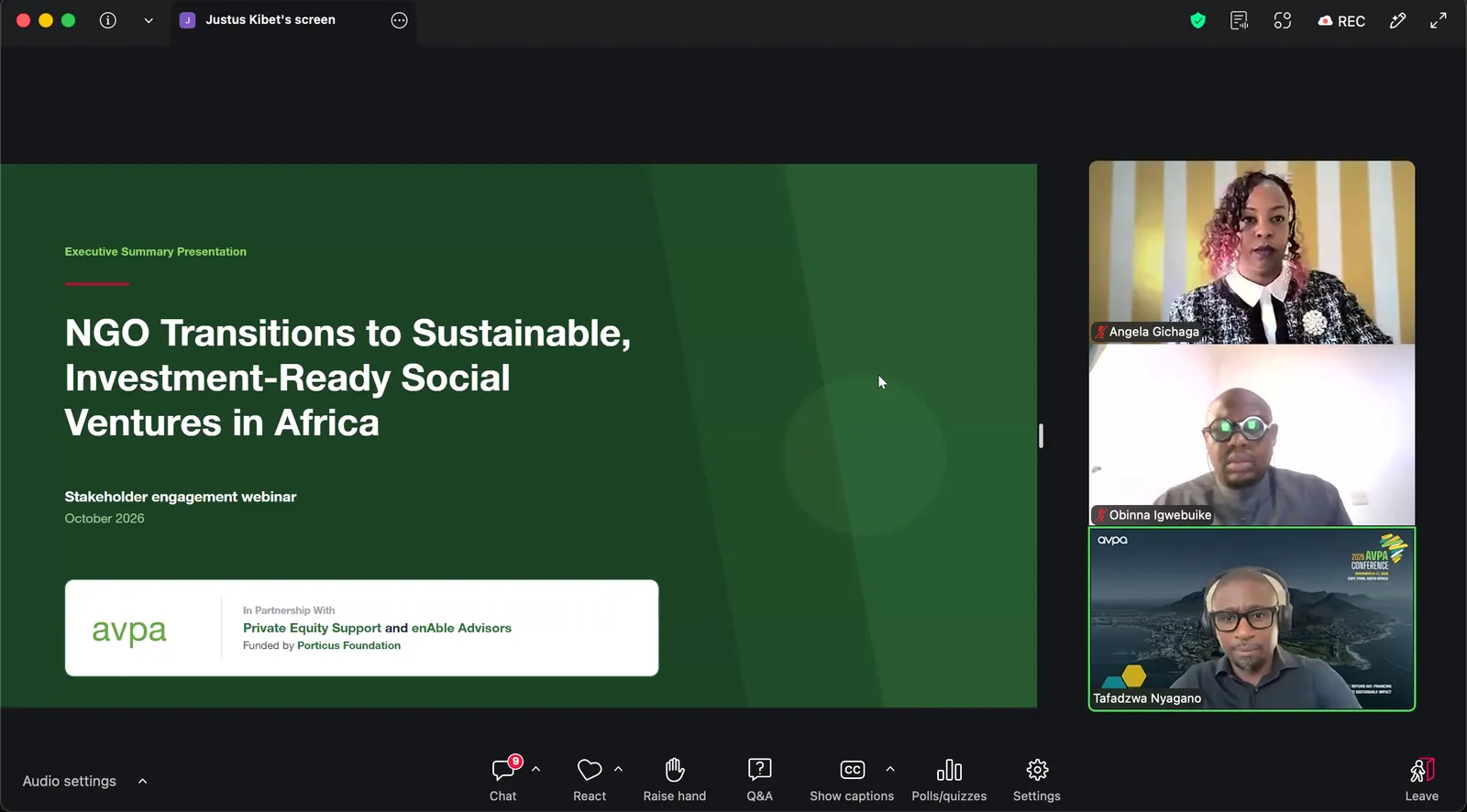Click the panel divider handle beside the slide
The image size is (1467, 812).
coord(1041,435)
